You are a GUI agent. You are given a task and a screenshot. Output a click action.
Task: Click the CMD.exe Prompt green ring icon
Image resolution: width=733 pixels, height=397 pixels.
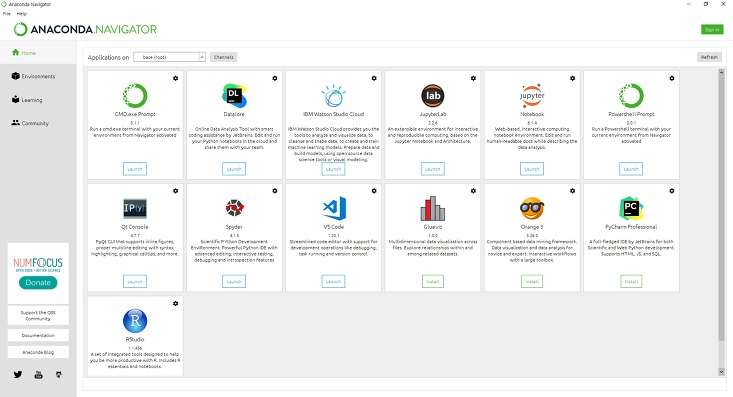pyautogui.click(x=135, y=95)
